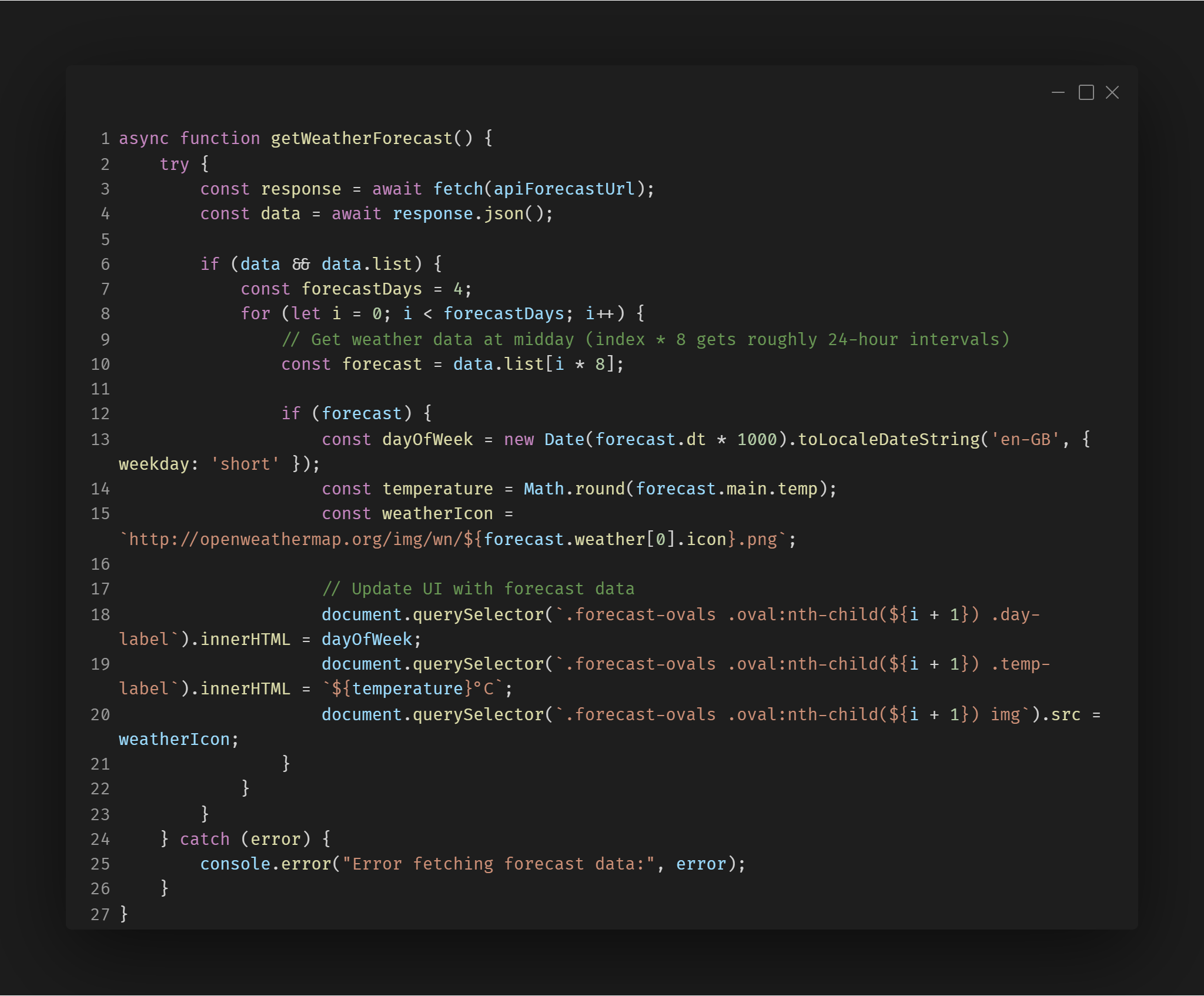Click the 'Update UI with forecast data' comment
This screenshot has width=1204, height=996.
[478, 589]
